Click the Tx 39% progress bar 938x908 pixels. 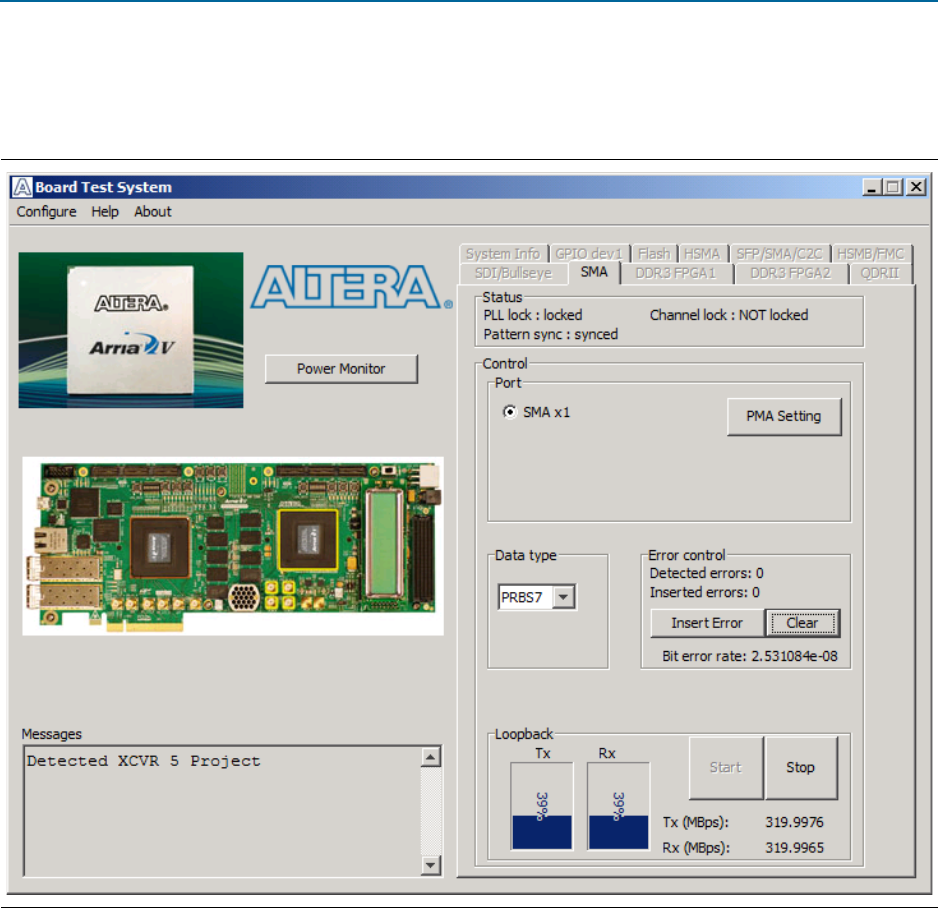tap(542, 806)
